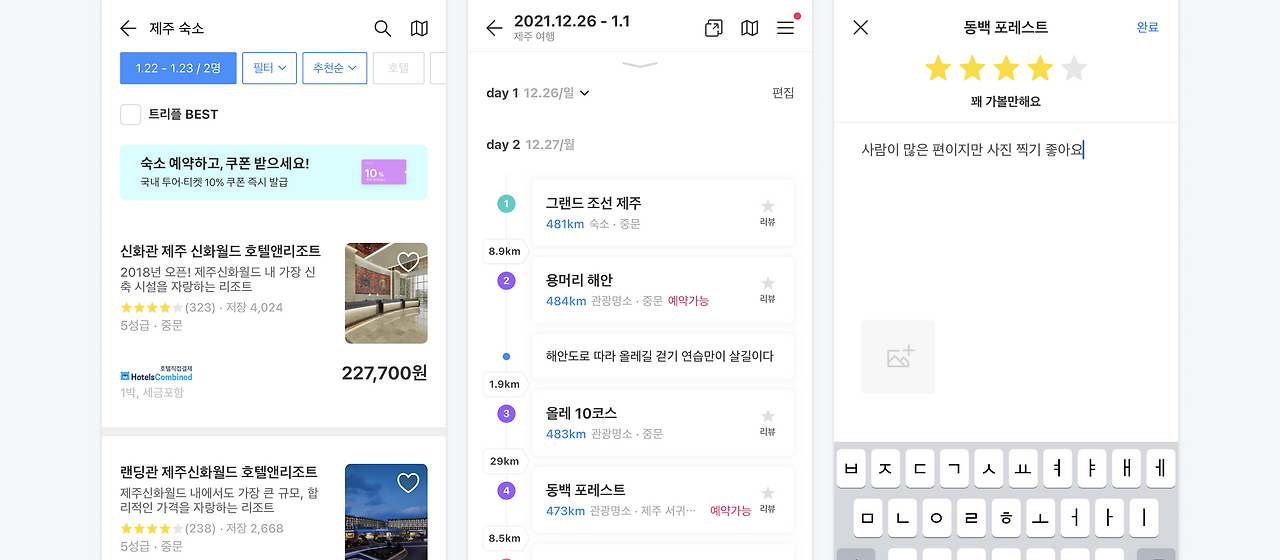1280x560 pixels.
Task: Open 신화관 제주 신화월드 호텔앤리조트 title
Action: click(x=220, y=251)
